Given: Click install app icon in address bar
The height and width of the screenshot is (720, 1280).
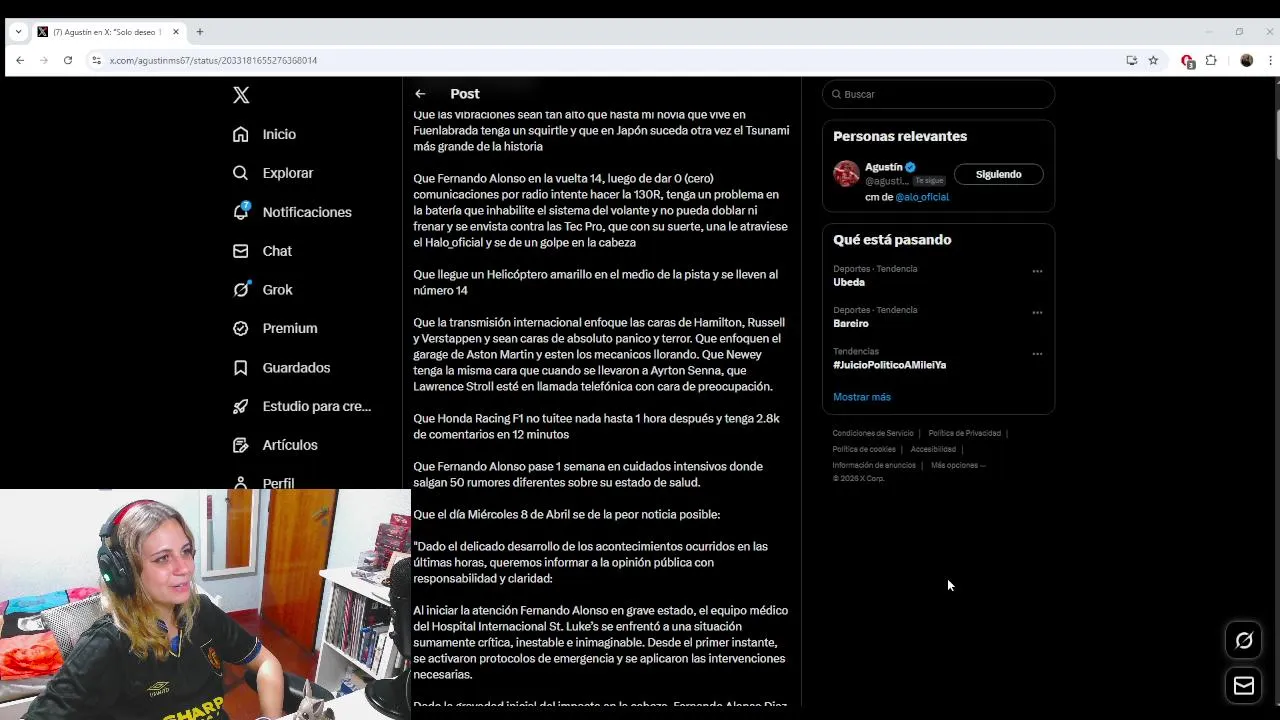Looking at the screenshot, I should click(x=1131, y=60).
